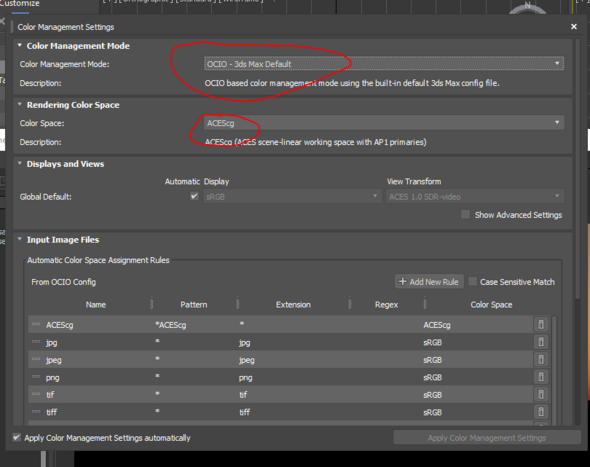Open the Rendering Color Space dropdown
This screenshot has width=590, height=467.
pyautogui.click(x=384, y=123)
